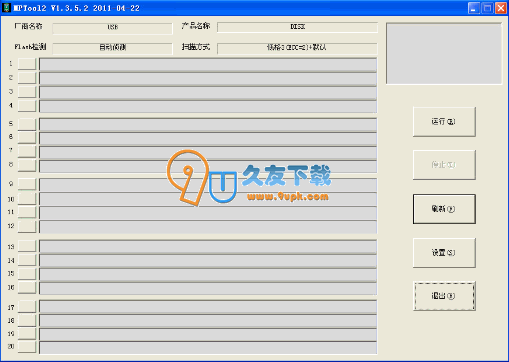Click port 16 slot button
509x362 pixels.
(27, 287)
